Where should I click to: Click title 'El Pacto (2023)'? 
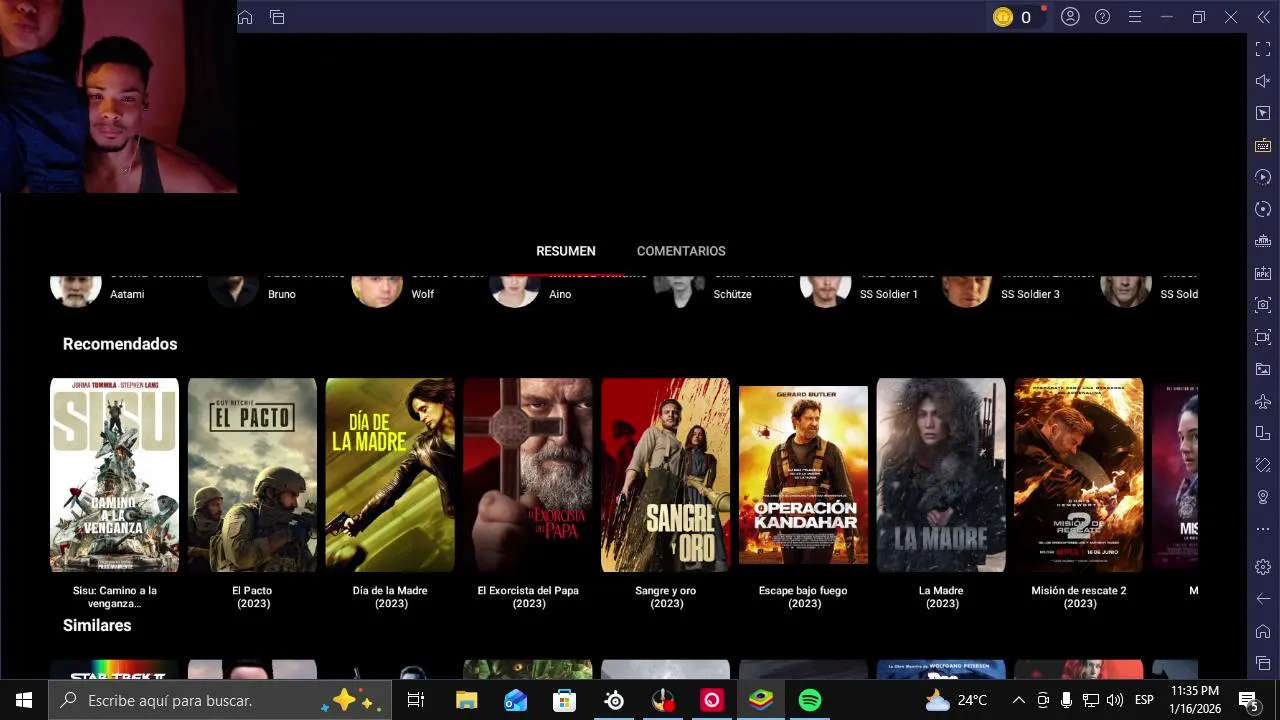pyautogui.click(x=252, y=597)
